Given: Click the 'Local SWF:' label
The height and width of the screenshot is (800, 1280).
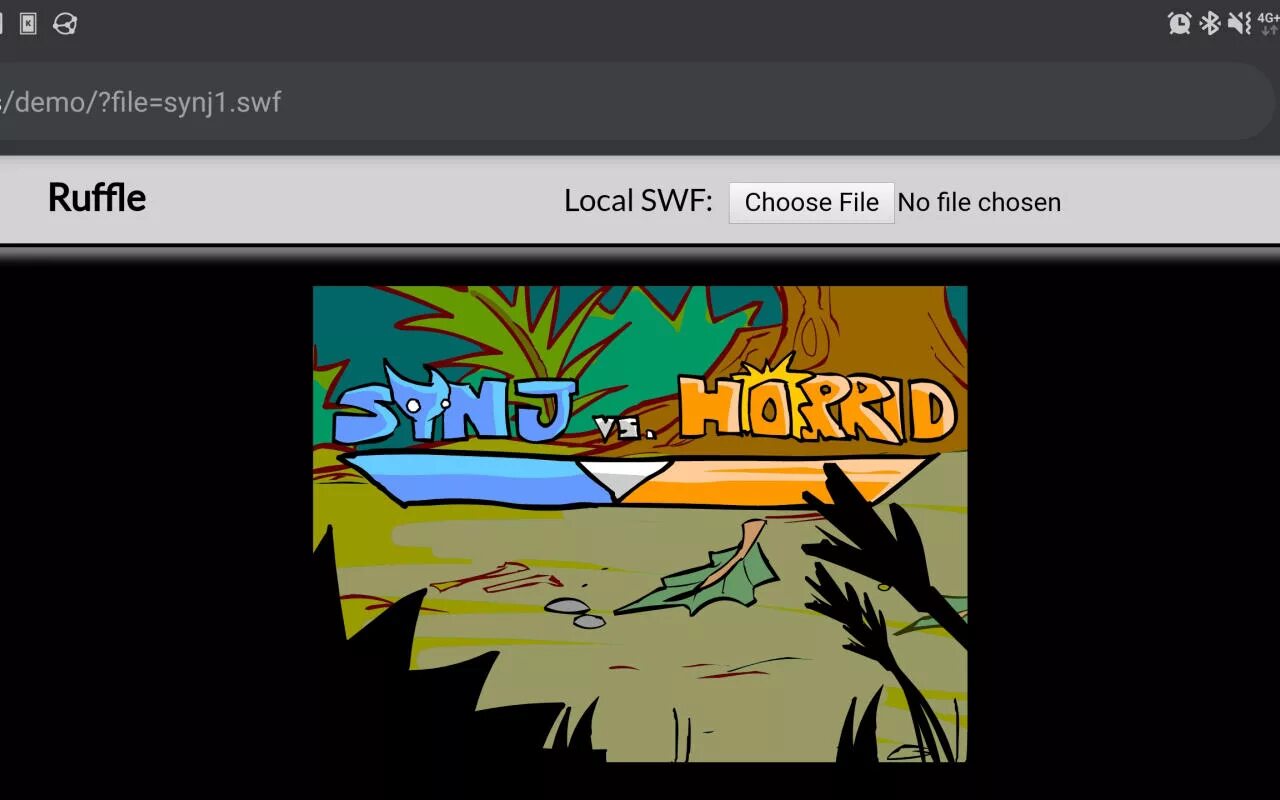Looking at the screenshot, I should [638, 201].
